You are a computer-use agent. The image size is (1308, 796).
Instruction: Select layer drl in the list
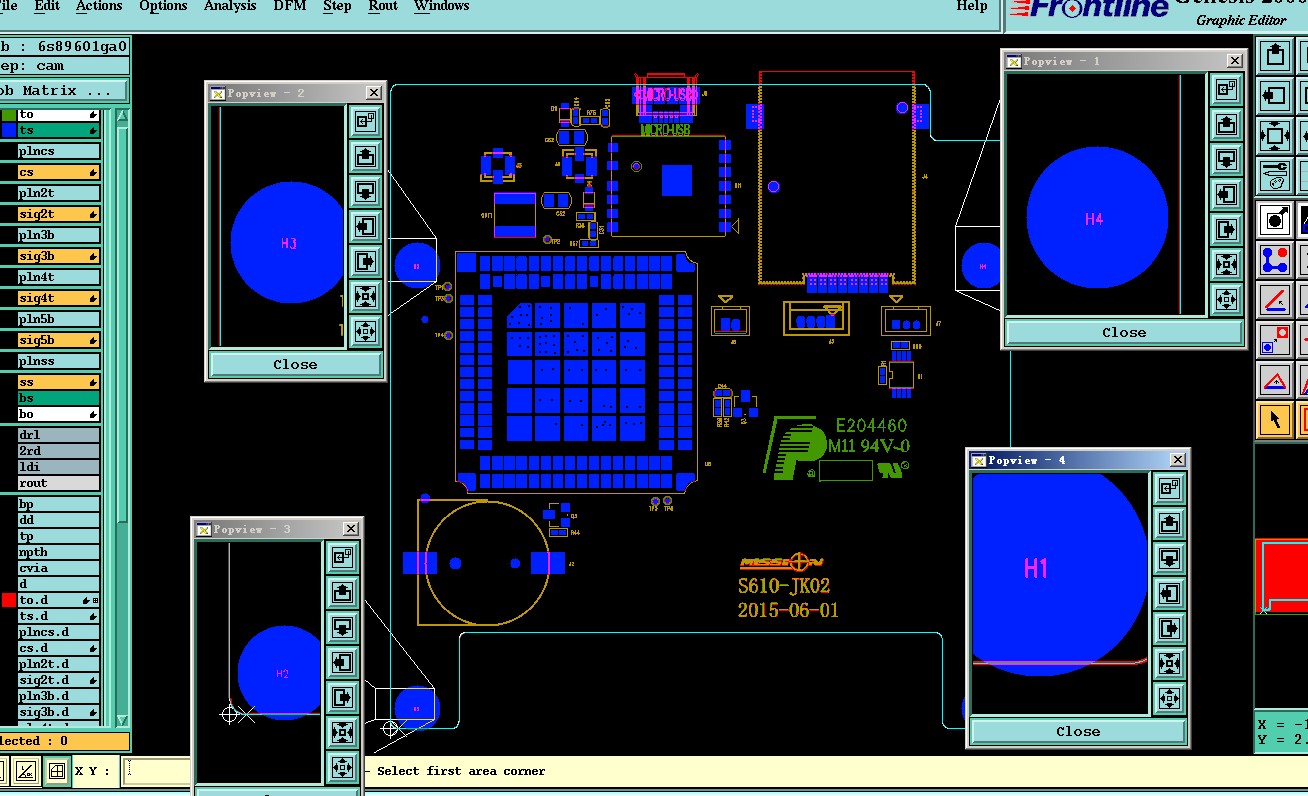click(59, 435)
